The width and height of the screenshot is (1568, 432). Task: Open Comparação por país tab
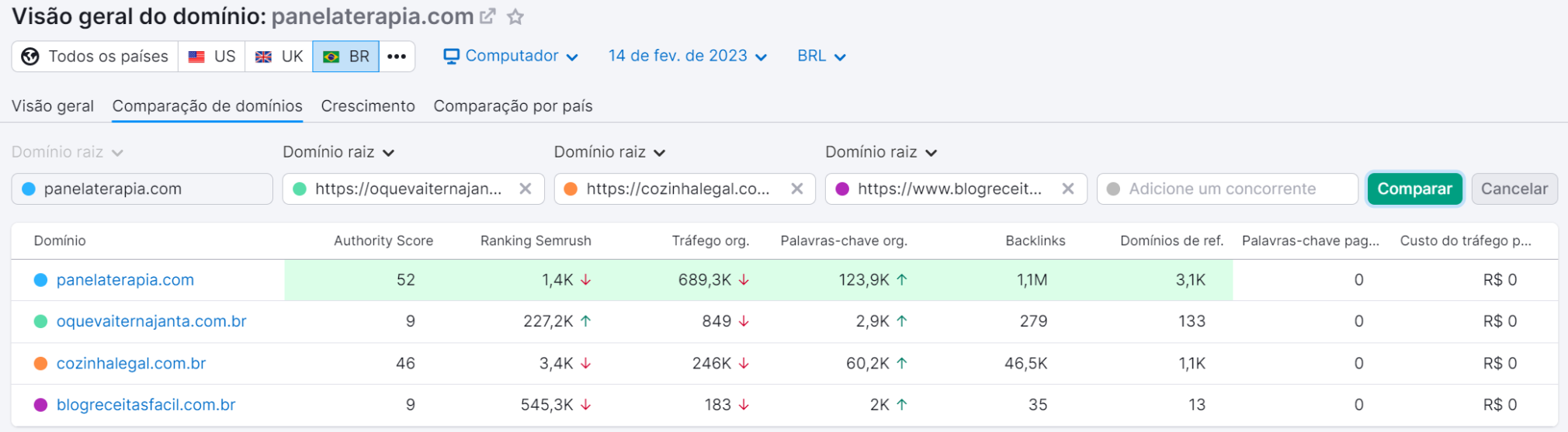tap(513, 106)
